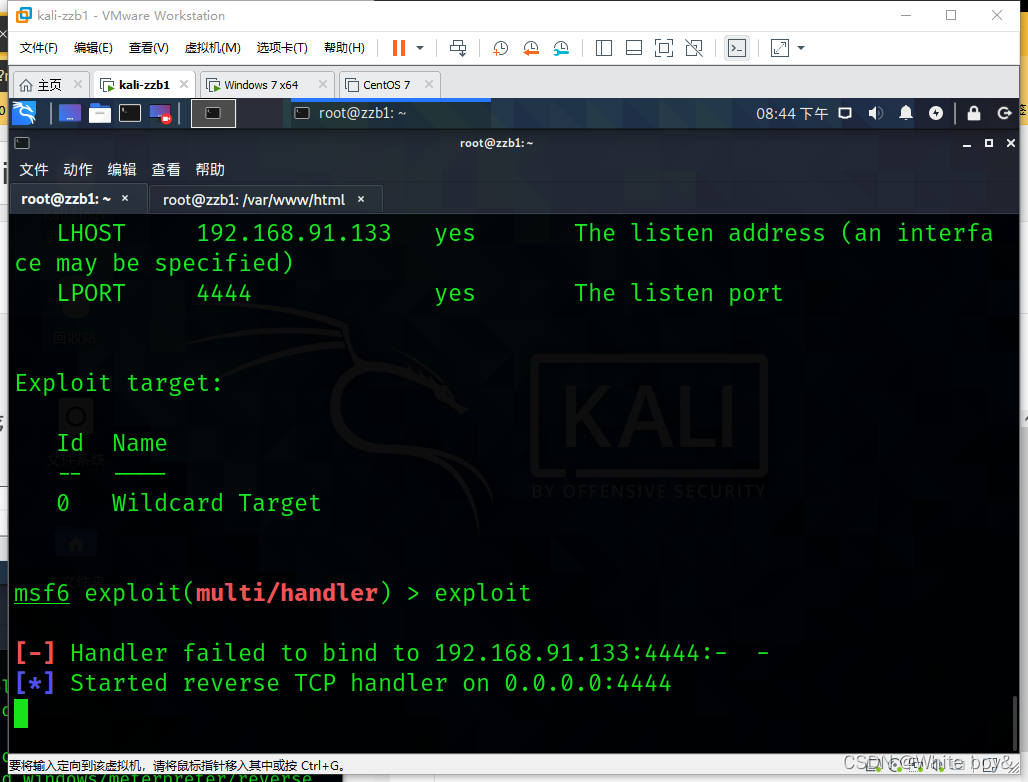Click the Handler failed to bind line

pyautogui.click(x=392, y=653)
